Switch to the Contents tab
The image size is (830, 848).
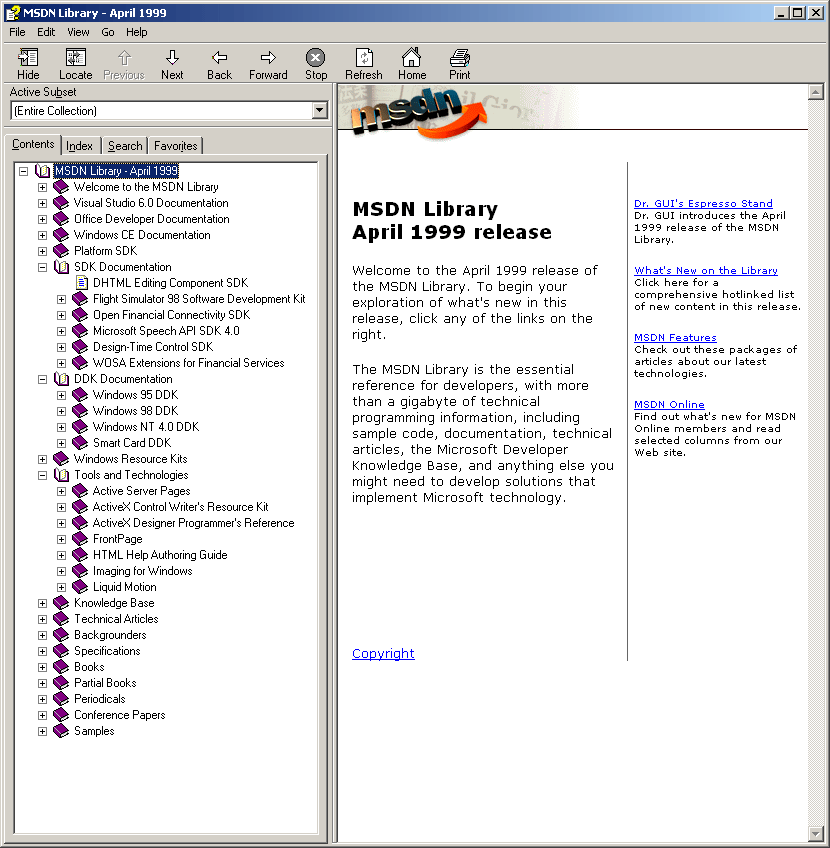[33, 144]
